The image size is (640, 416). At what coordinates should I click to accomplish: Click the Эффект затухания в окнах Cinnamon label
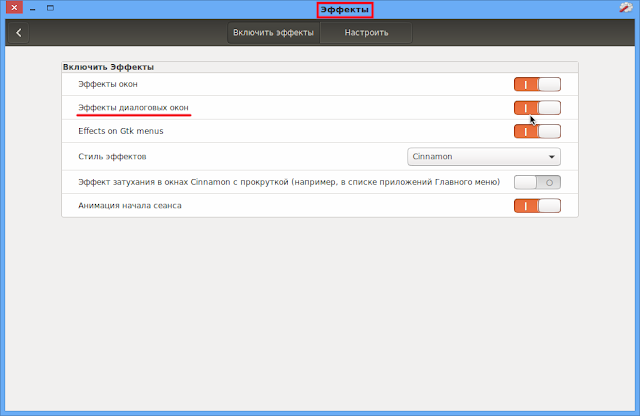coord(289,182)
